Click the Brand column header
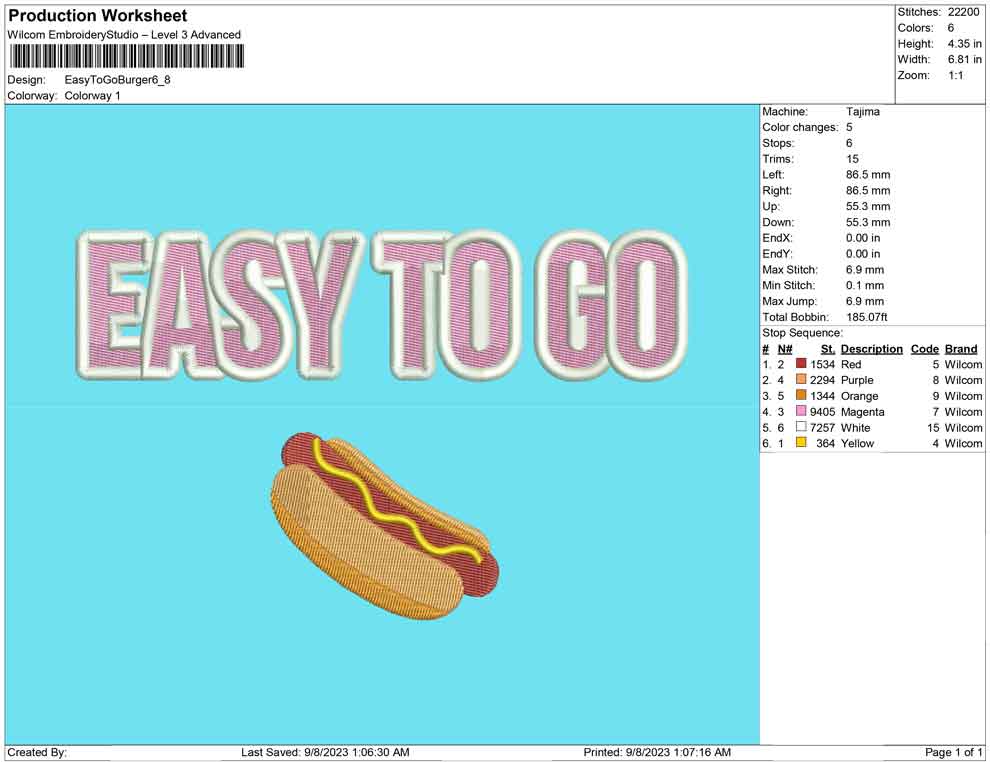 [x=960, y=348]
